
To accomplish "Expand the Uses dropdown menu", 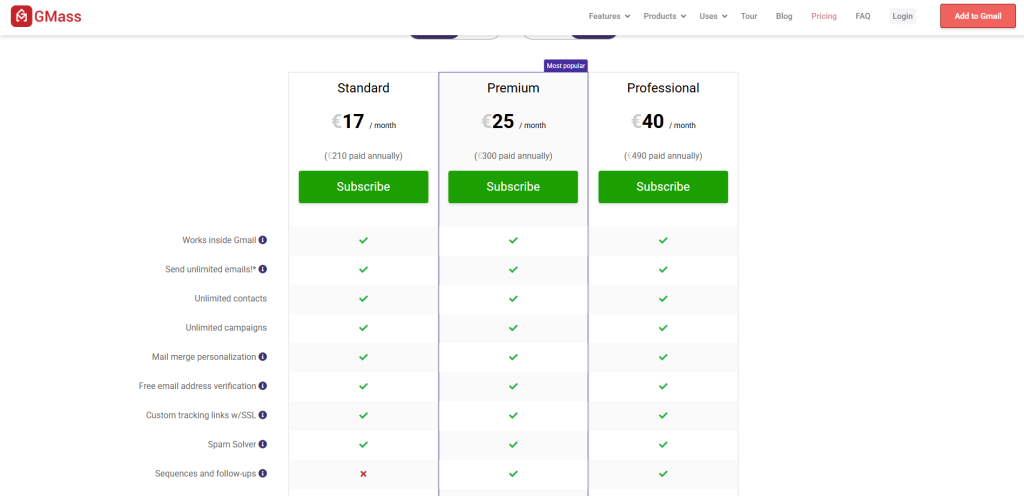I will 713,16.
